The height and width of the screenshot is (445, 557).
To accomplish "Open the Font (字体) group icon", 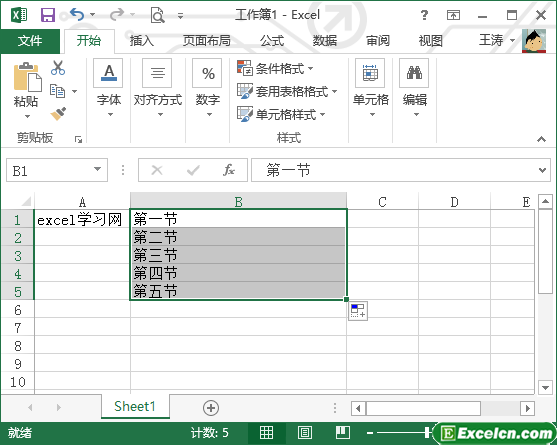I will pos(108,73).
